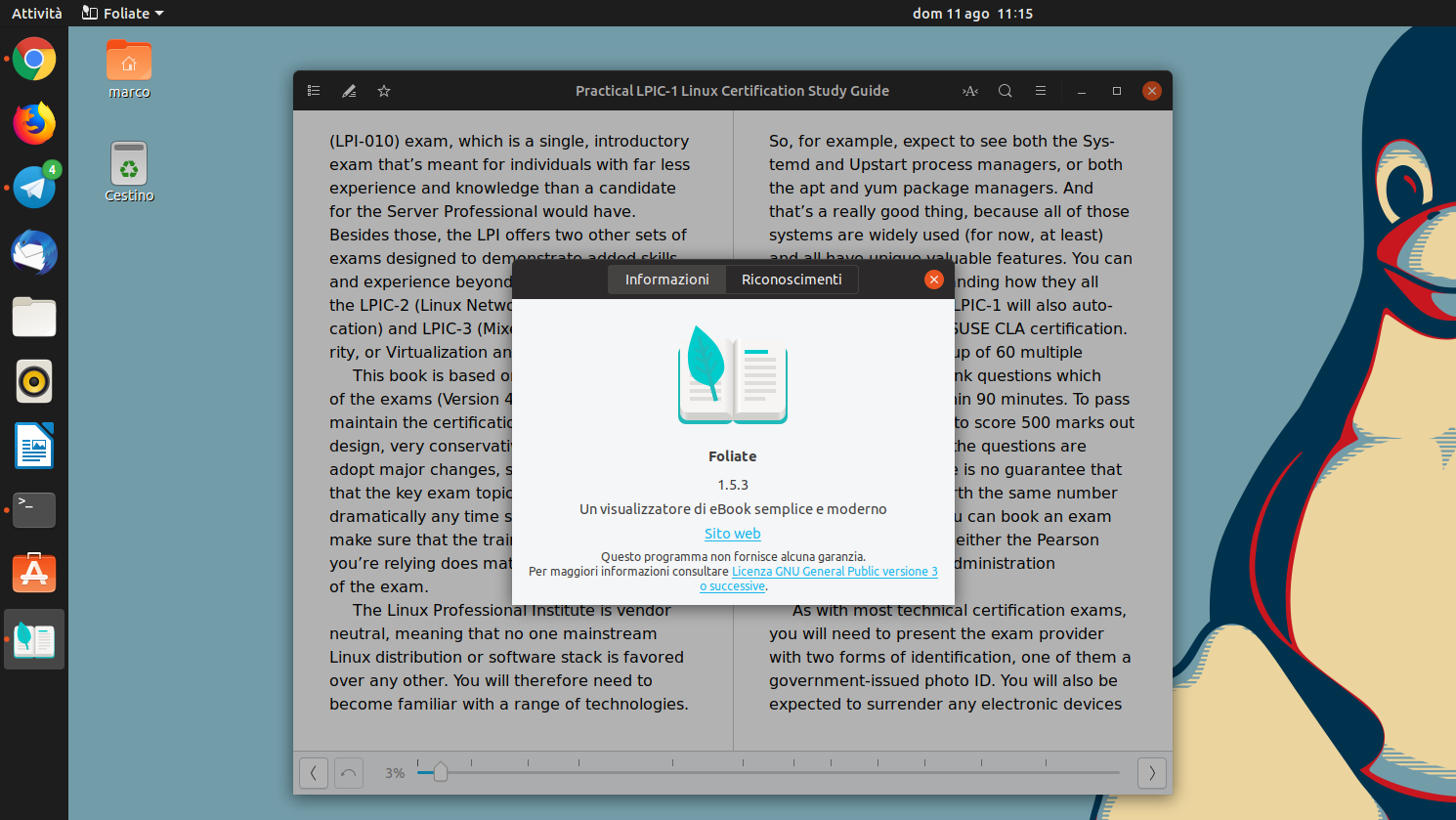This screenshot has width=1456, height=820.
Task: Launch Firefox from the dock
Action: tap(34, 124)
